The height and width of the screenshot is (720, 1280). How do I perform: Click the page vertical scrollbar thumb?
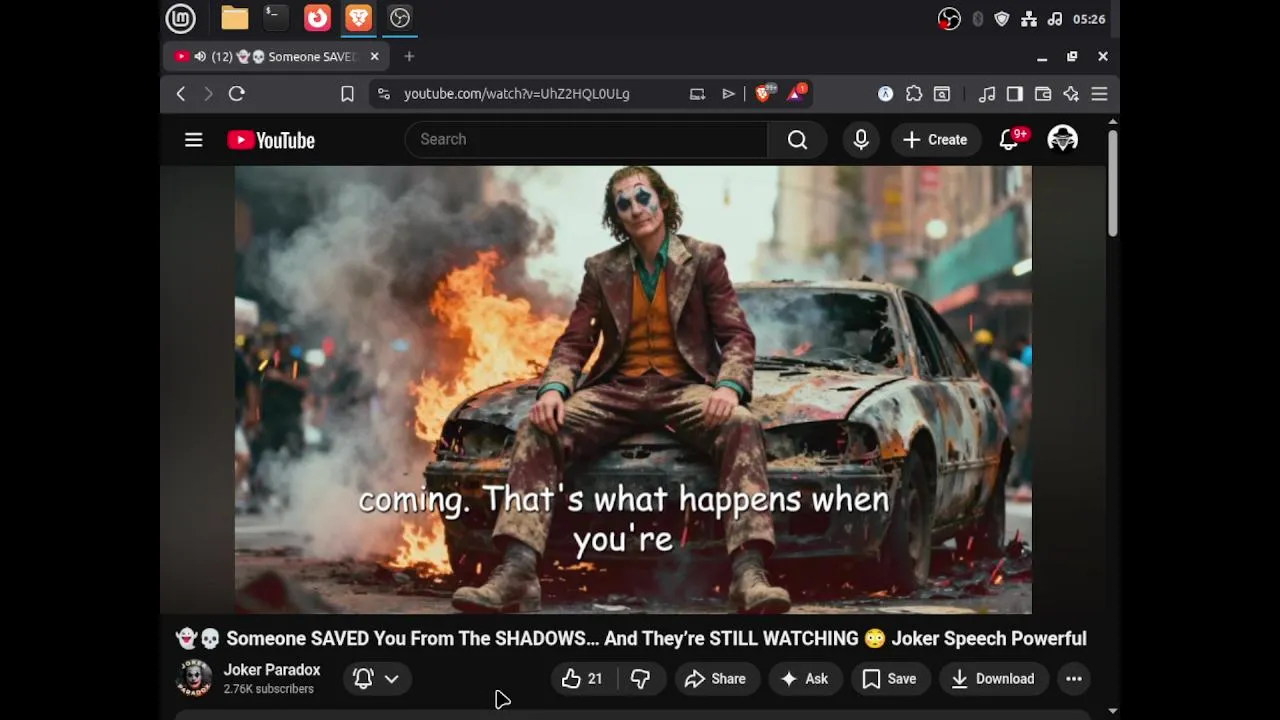coord(1113,183)
